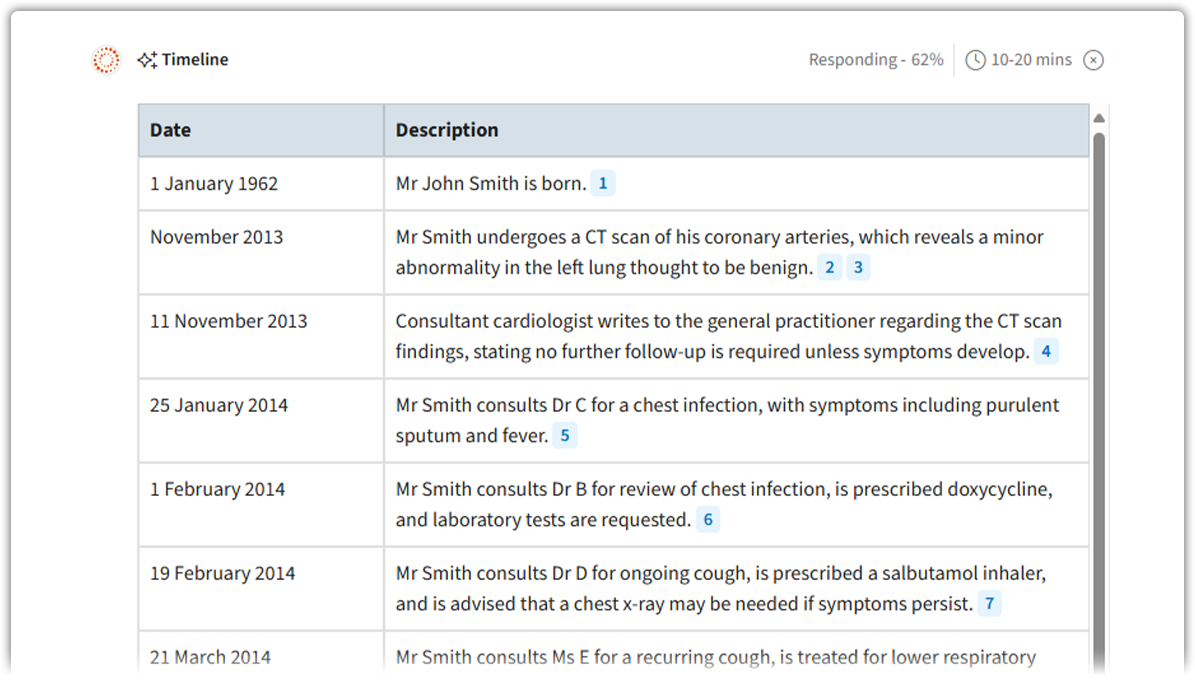Select the 11 November 2013 date cell
Viewport: 1195px width, 684px height.
[x=229, y=322]
